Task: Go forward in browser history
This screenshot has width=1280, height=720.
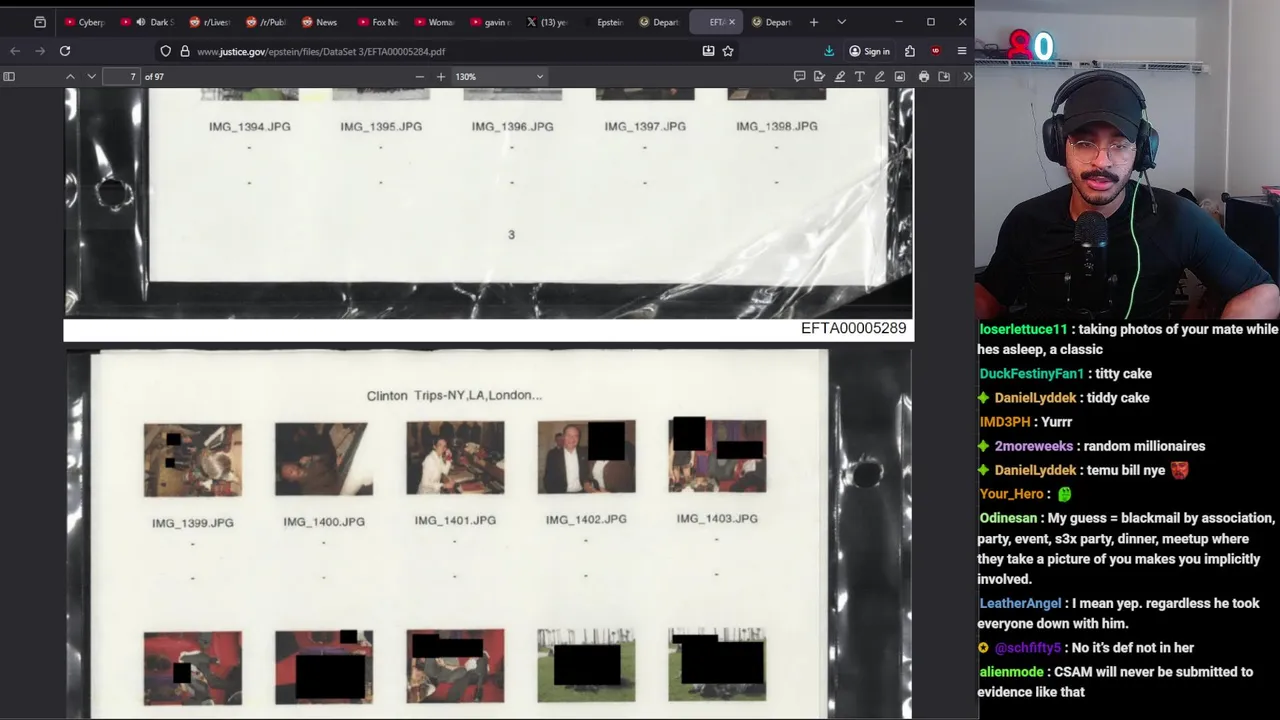Action: point(40,51)
